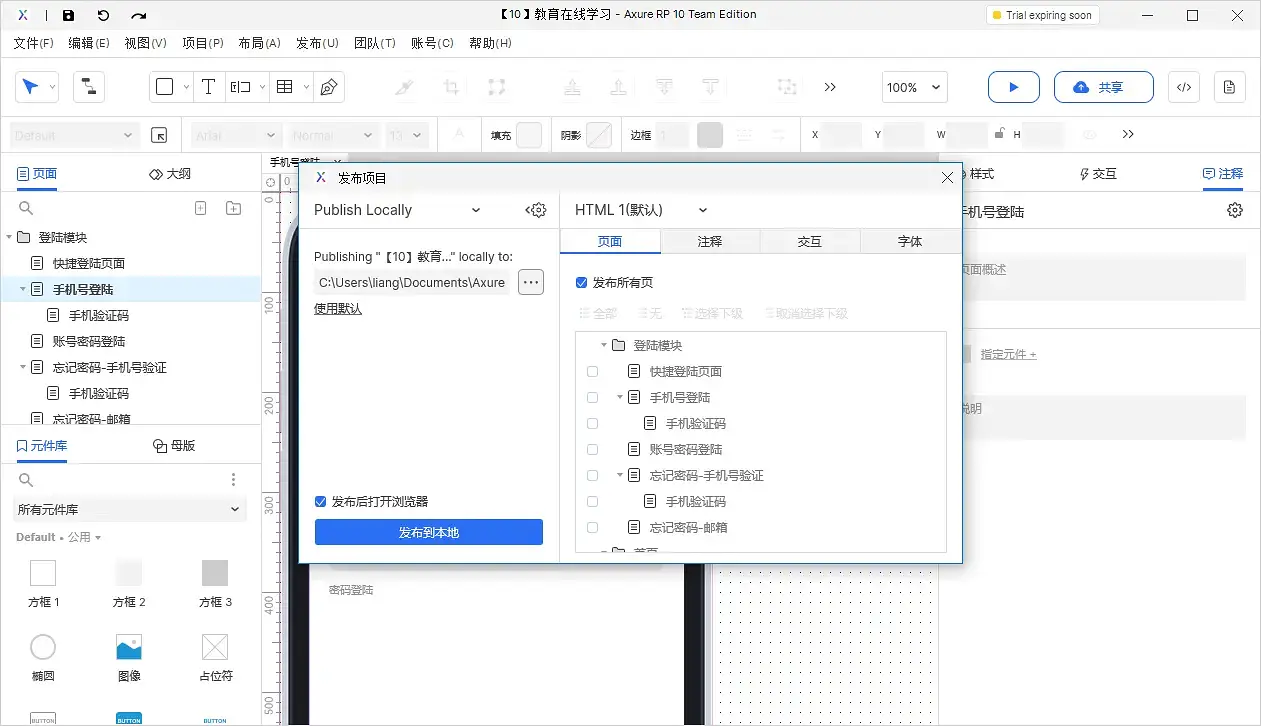1261x726 pixels.
Task: Enable 发布所有页 in the publish dialog
Action: (581, 282)
